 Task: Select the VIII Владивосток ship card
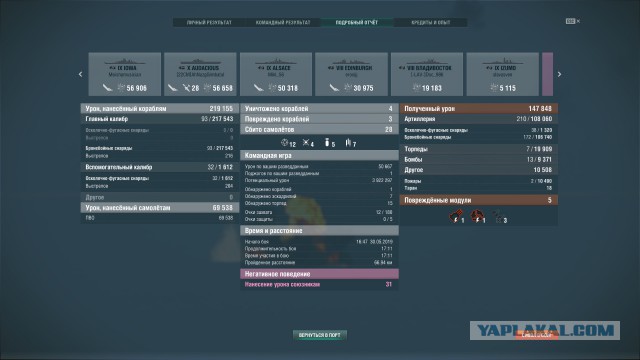[427, 74]
